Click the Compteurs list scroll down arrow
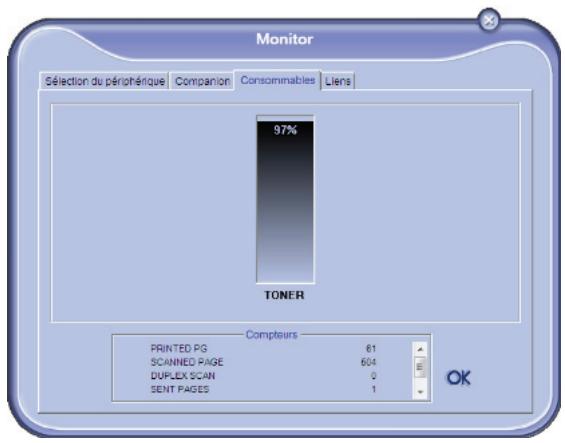Viewport: 565px width, 443px height. [x=419, y=392]
